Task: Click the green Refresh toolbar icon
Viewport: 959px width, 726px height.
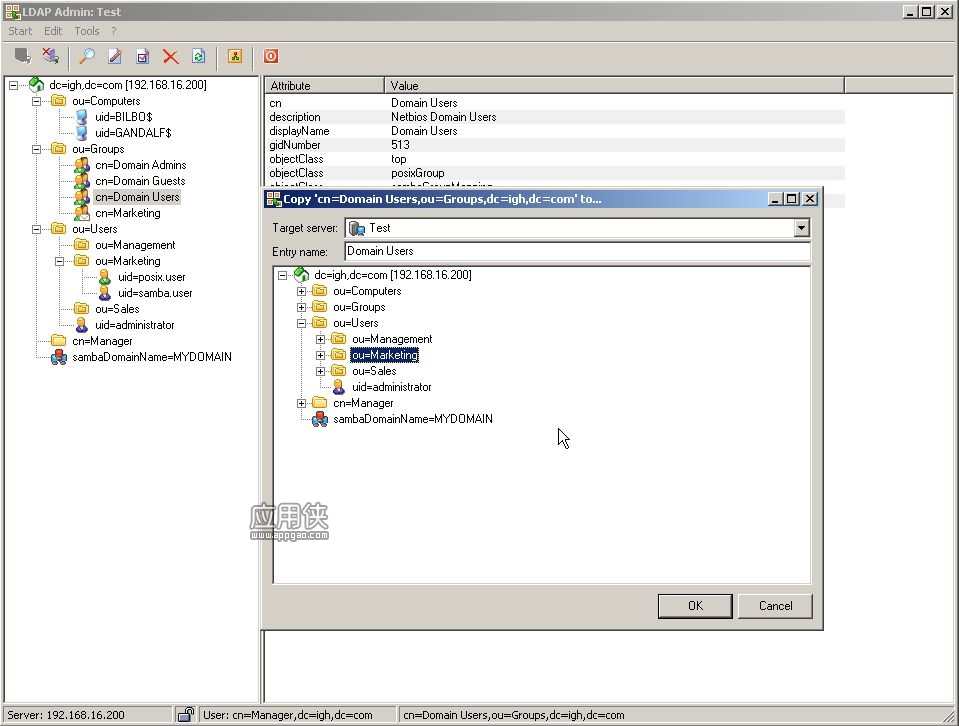Action: coord(199,56)
